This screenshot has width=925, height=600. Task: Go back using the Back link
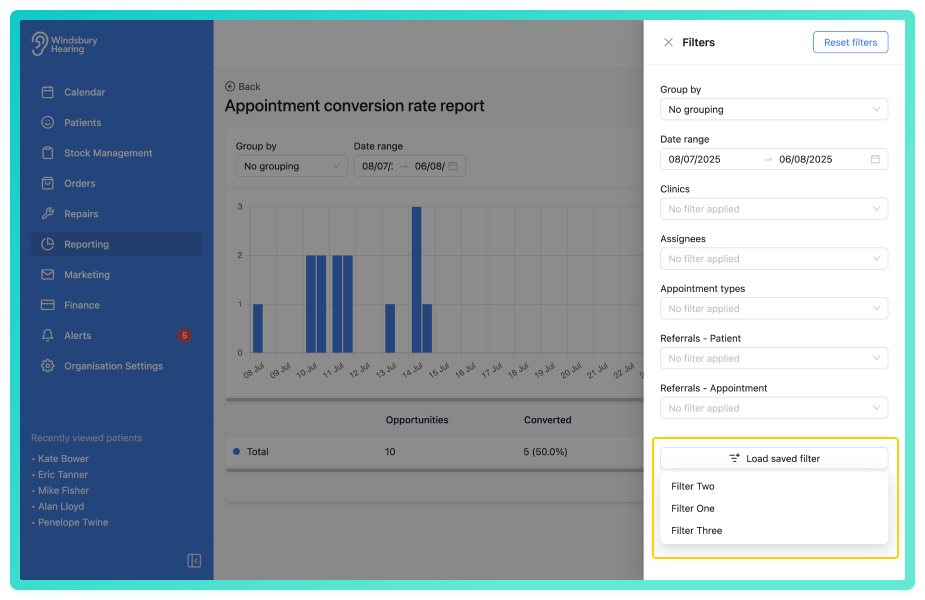[243, 87]
